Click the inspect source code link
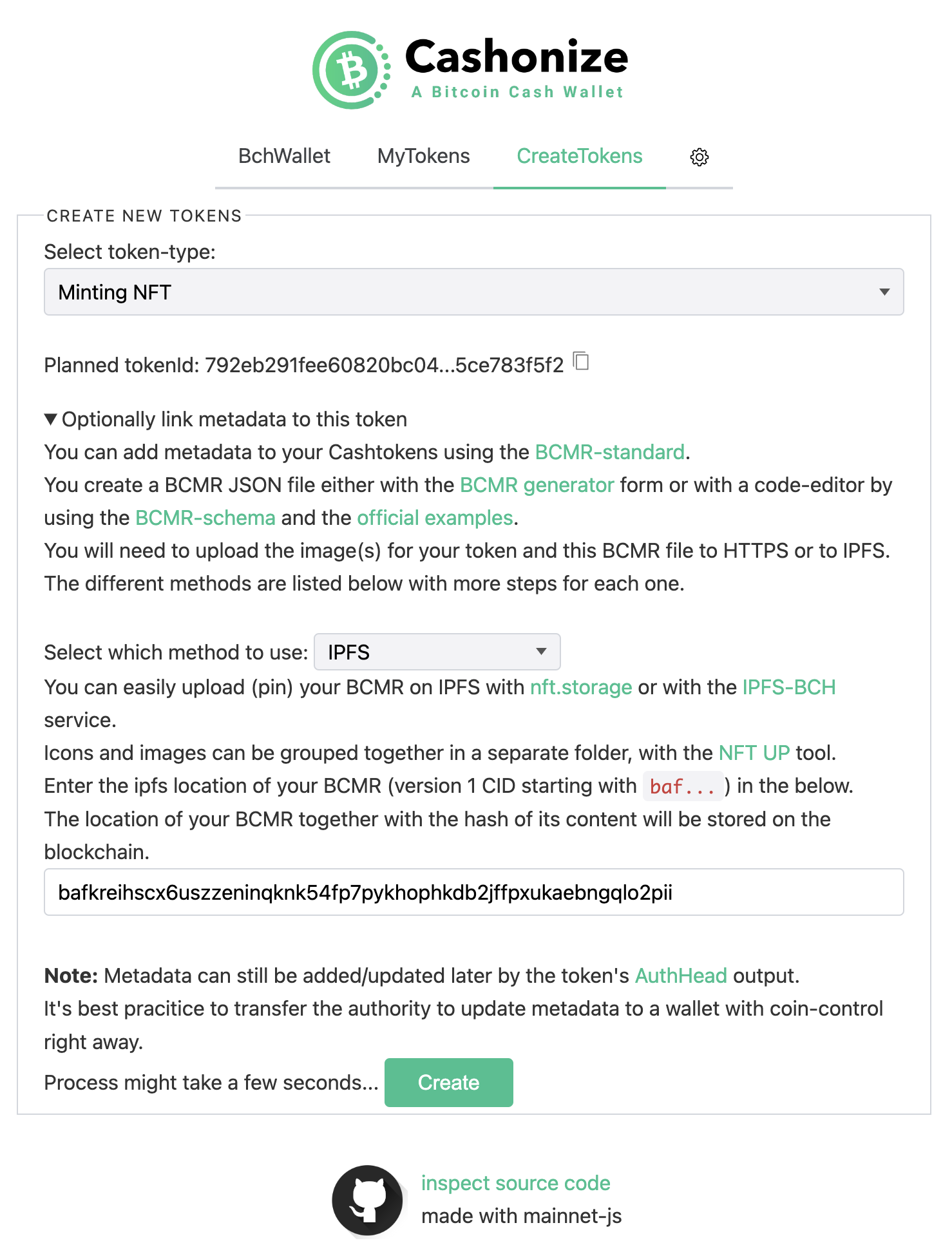Viewport: 952px width, 1252px height. (515, 1183)
